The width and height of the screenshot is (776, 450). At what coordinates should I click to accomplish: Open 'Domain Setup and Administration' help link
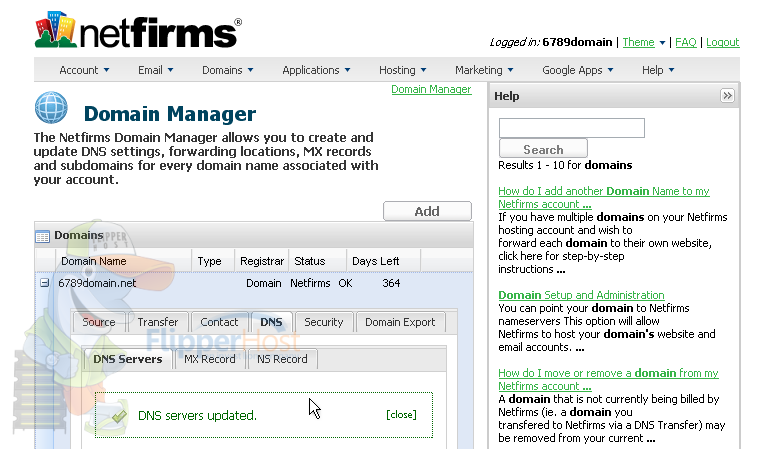click(581, 295)
